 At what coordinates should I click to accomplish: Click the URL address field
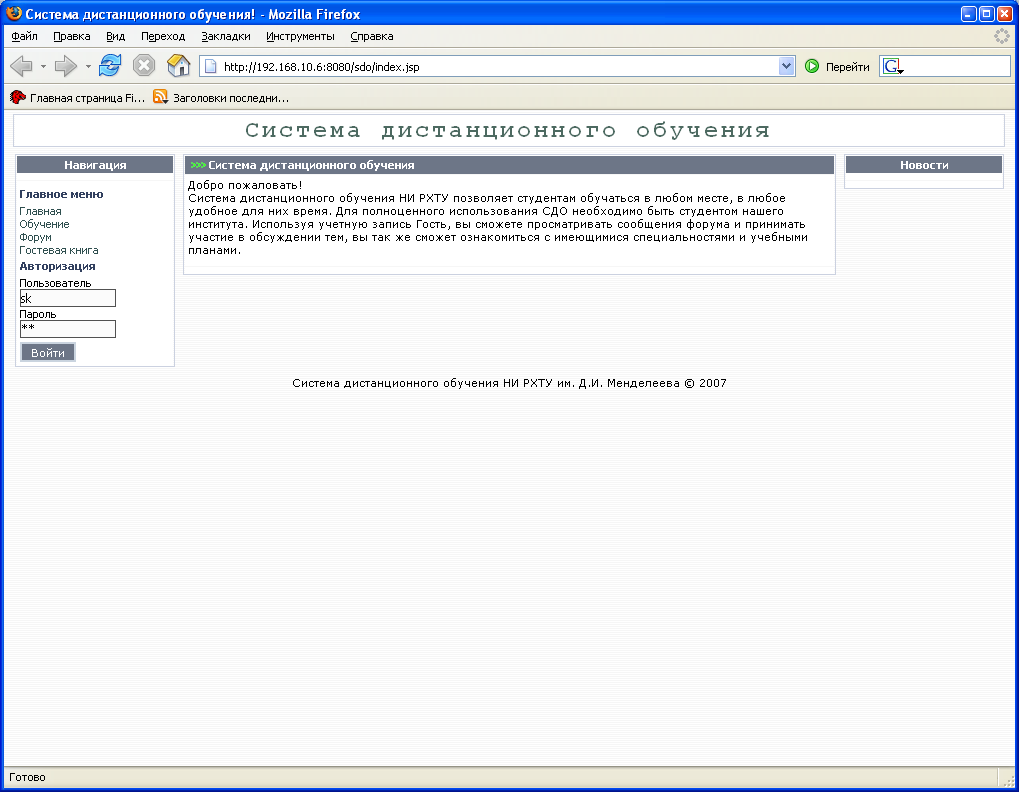coord(497,66)
